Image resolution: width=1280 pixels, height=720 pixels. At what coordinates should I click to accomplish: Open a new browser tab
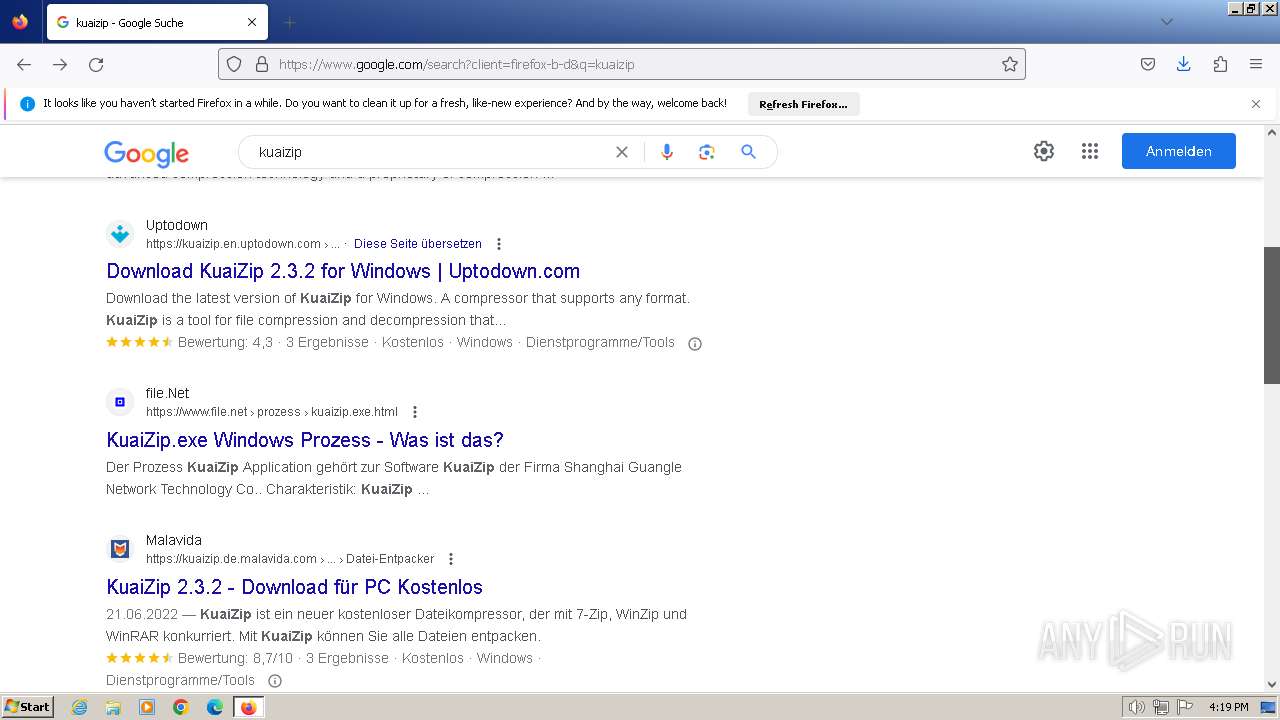[x=289, y=22]
